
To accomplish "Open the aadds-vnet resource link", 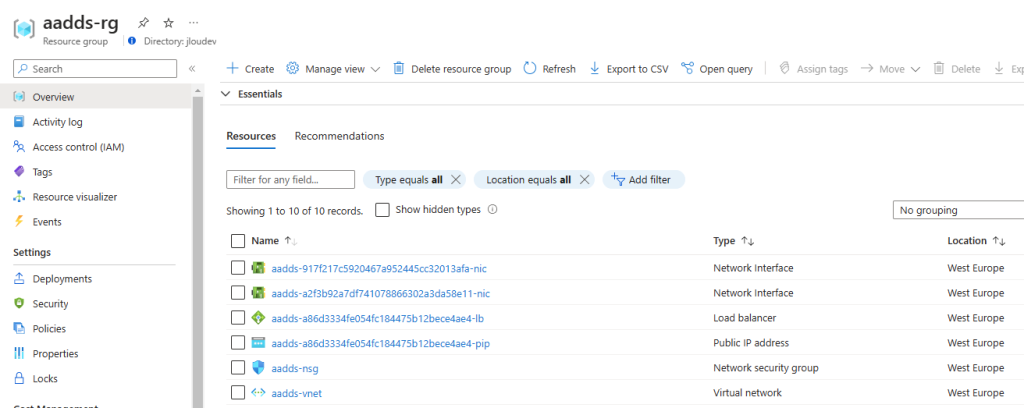I will pos(296,393).
